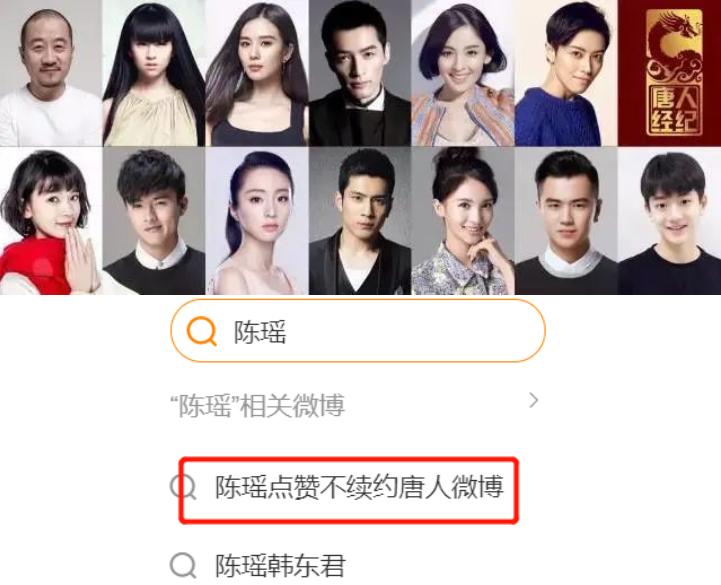721x585 pixels.
Task: Open portrait of woman with short bob and striped top
Action: [x=463, y=73]
